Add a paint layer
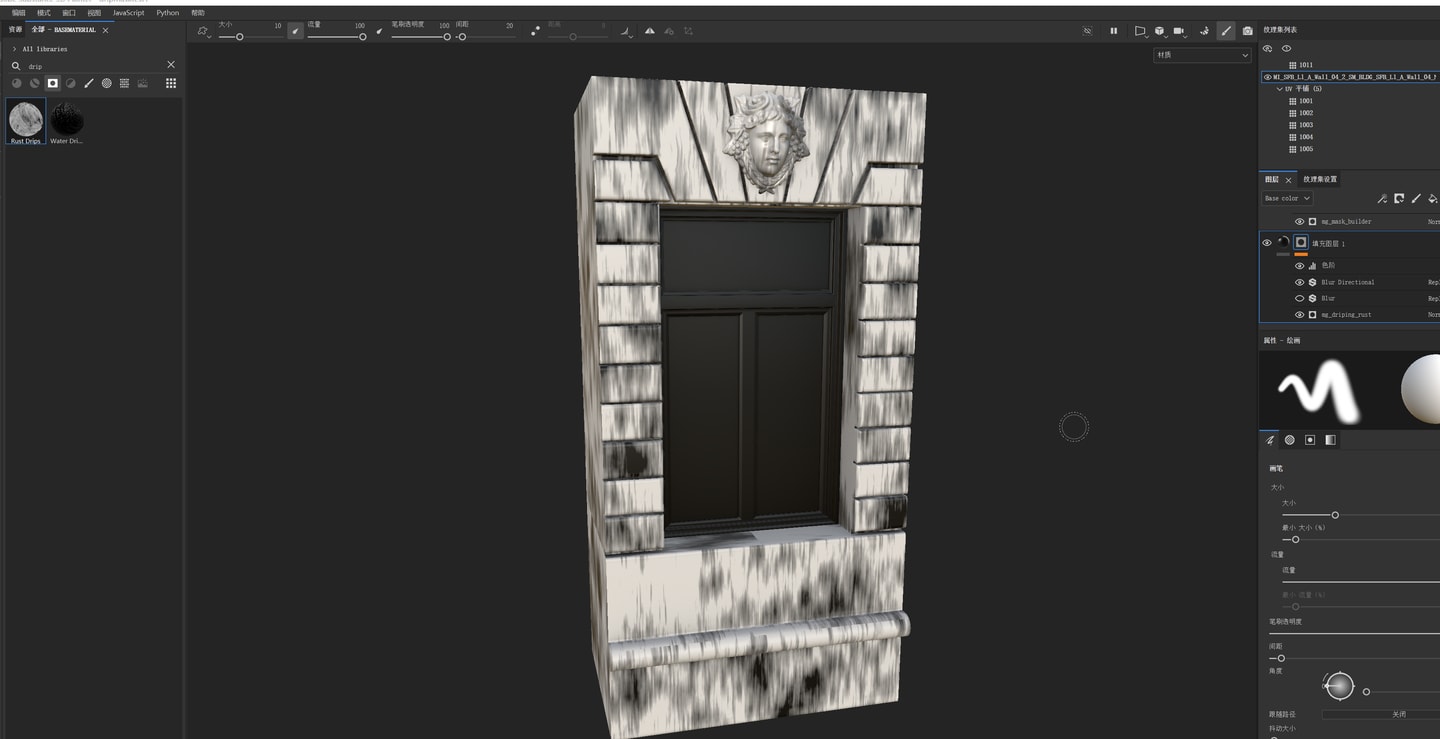1440x739 pixels. tap(1416, 199)
